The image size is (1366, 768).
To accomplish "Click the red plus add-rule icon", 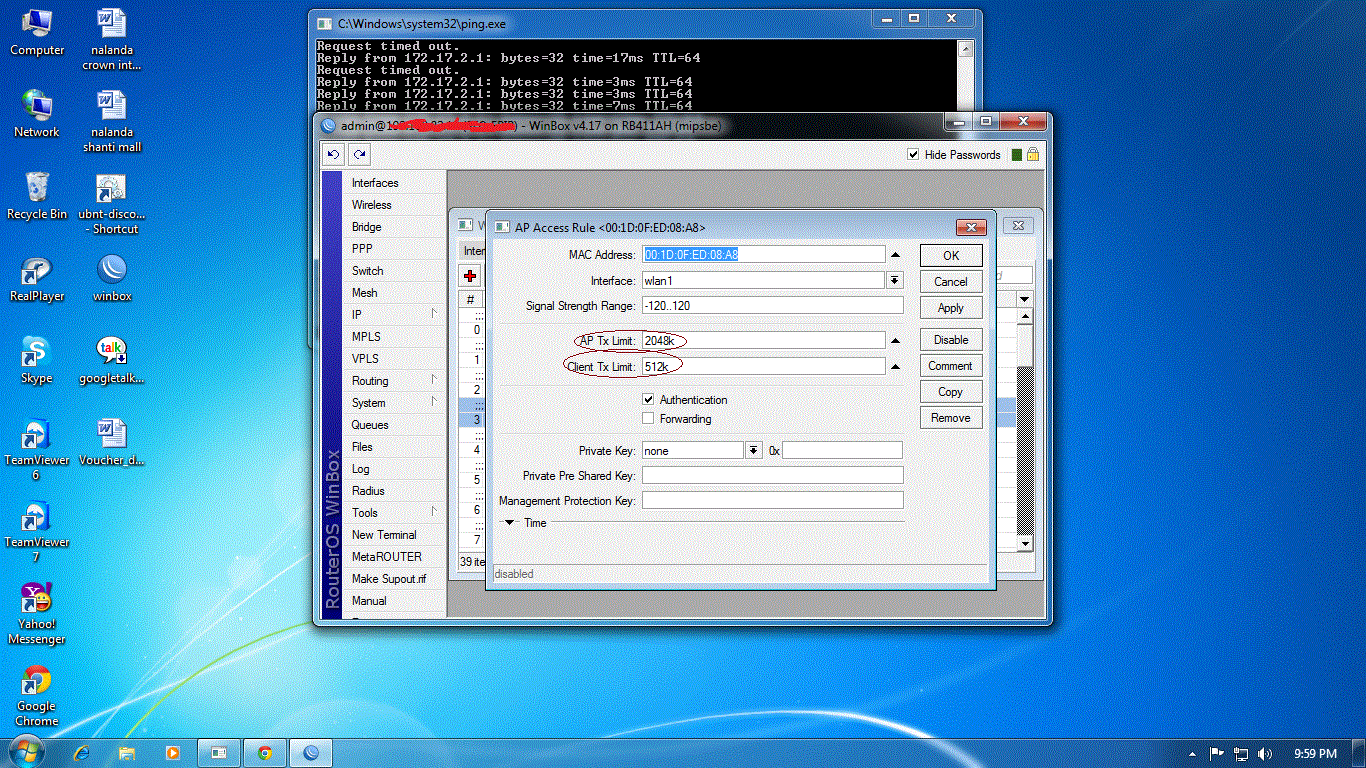I will click(471, 276).
